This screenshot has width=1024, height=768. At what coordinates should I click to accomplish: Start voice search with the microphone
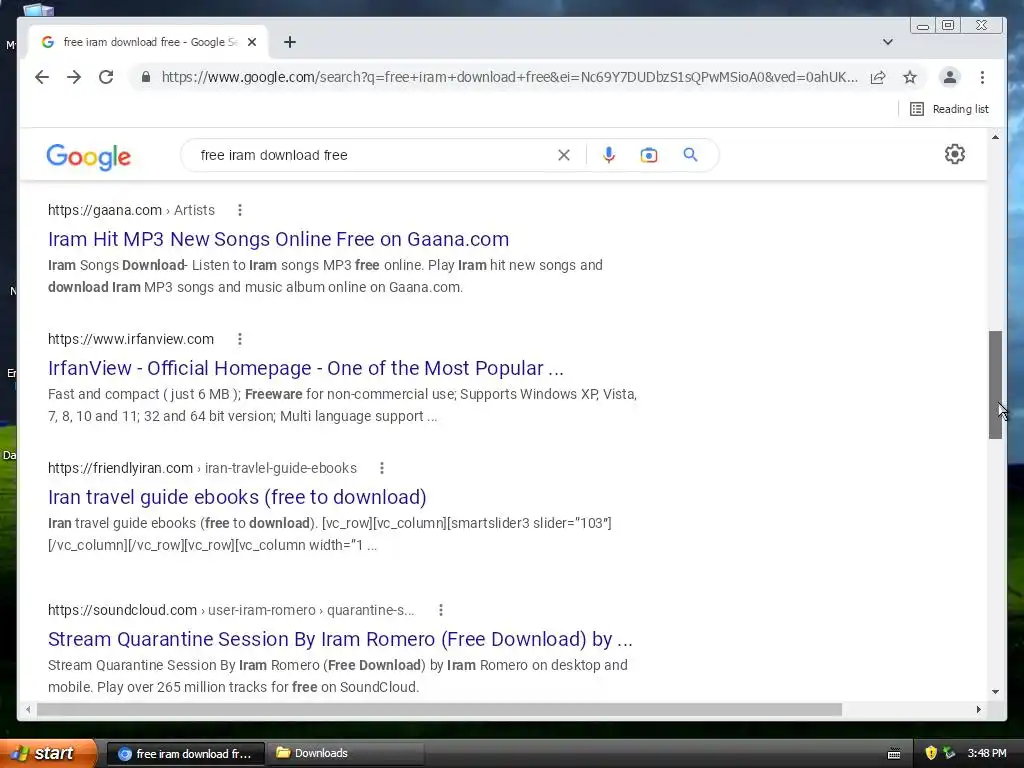(x=609, y=155)
